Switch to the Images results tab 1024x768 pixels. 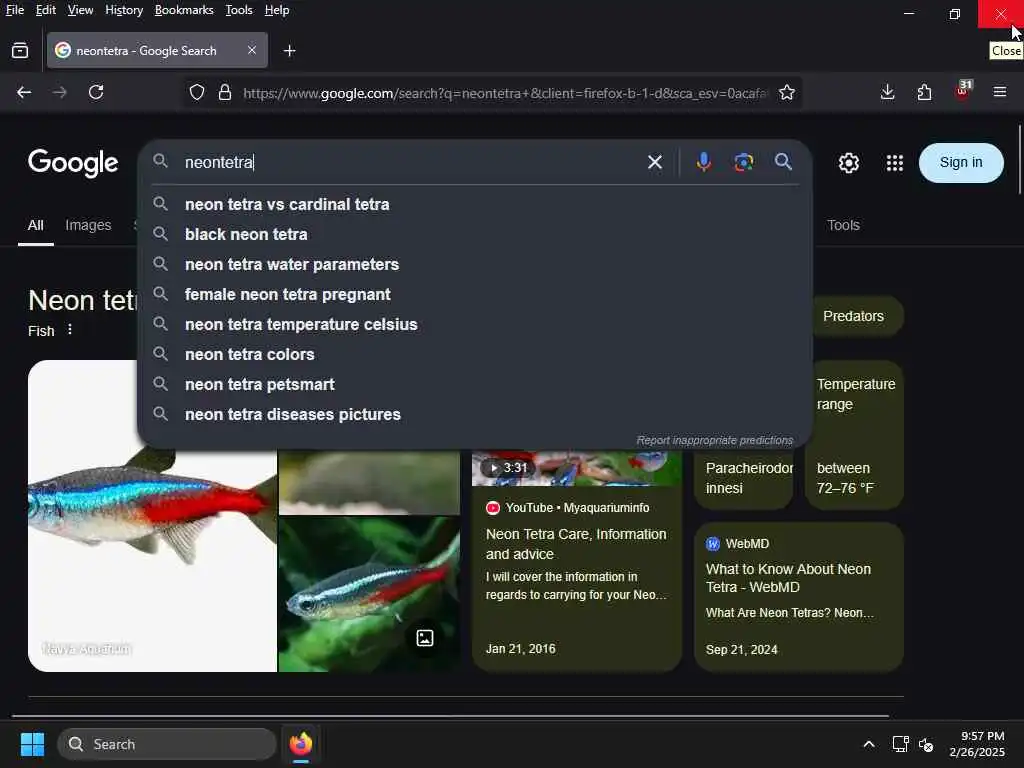click(88, 225)
